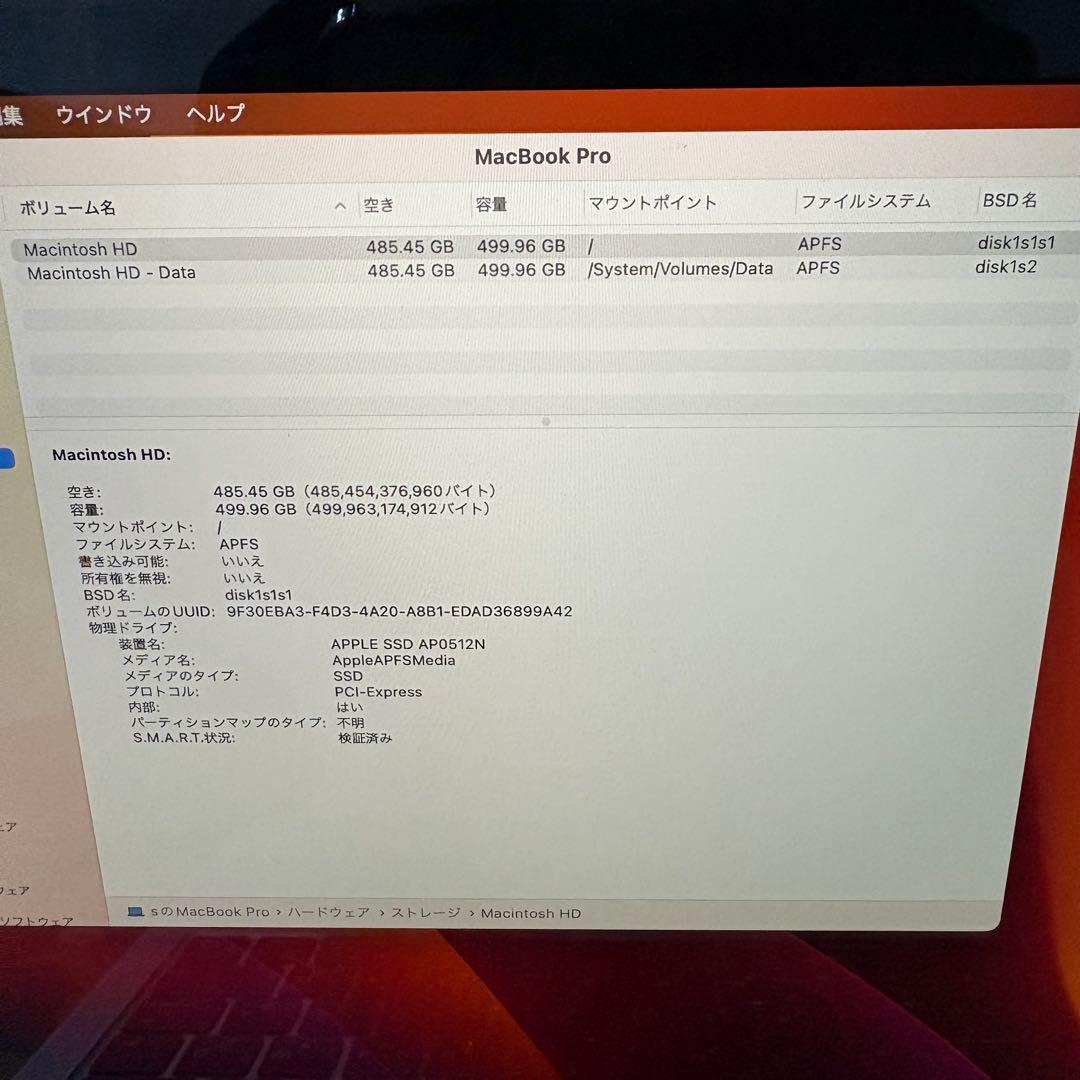This screenshot has height=1080, width=1080.
Task: Sort volumes by the 空き column header
Action: 380,204
